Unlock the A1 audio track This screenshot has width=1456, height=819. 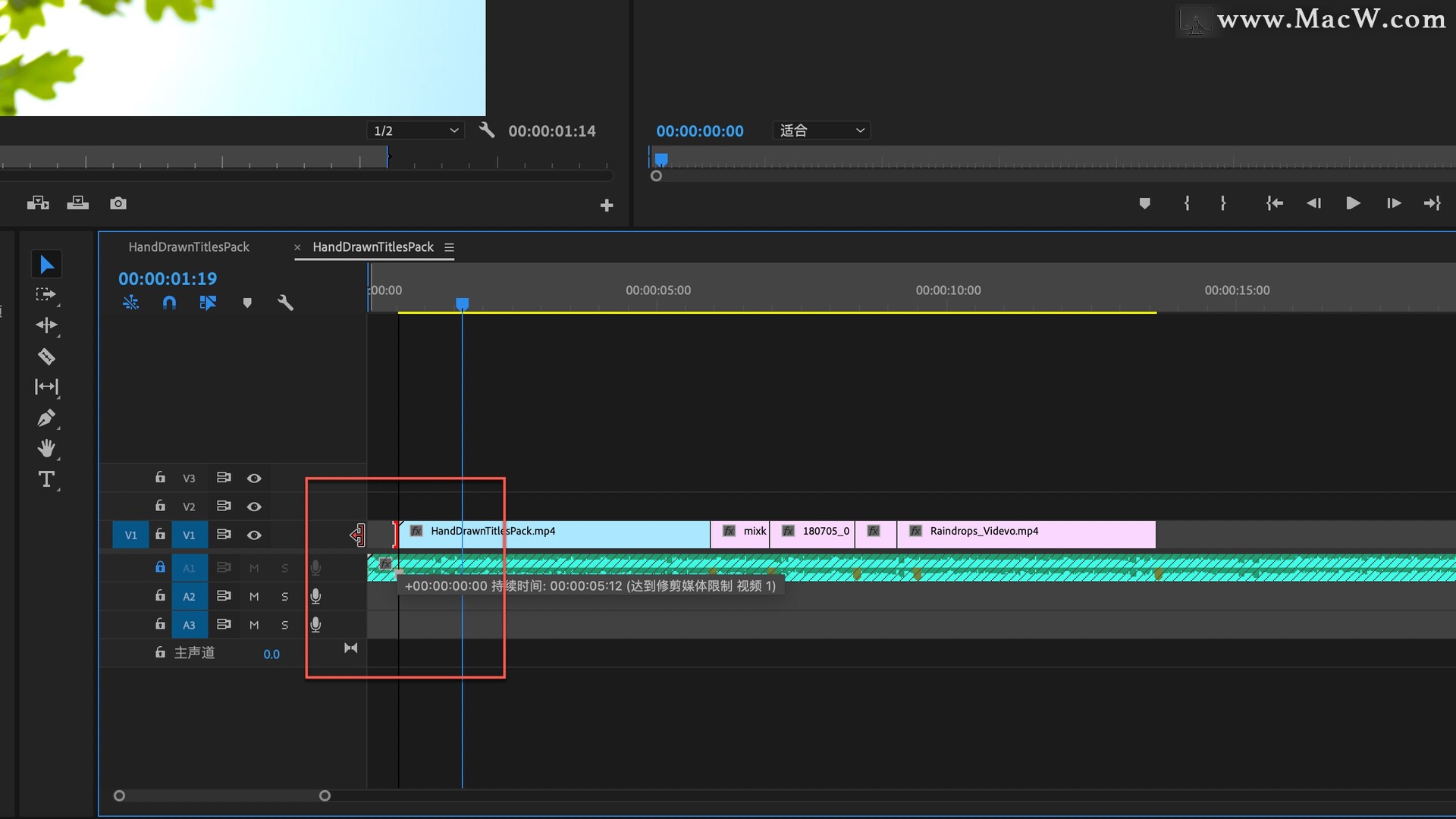160,566
